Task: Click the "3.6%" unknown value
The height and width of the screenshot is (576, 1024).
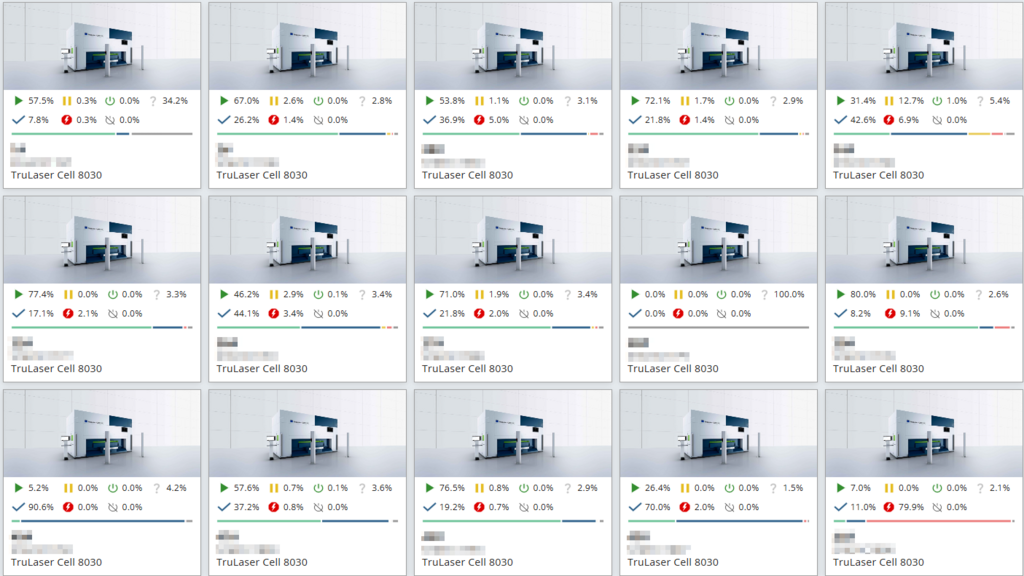Action: [381, 488]
